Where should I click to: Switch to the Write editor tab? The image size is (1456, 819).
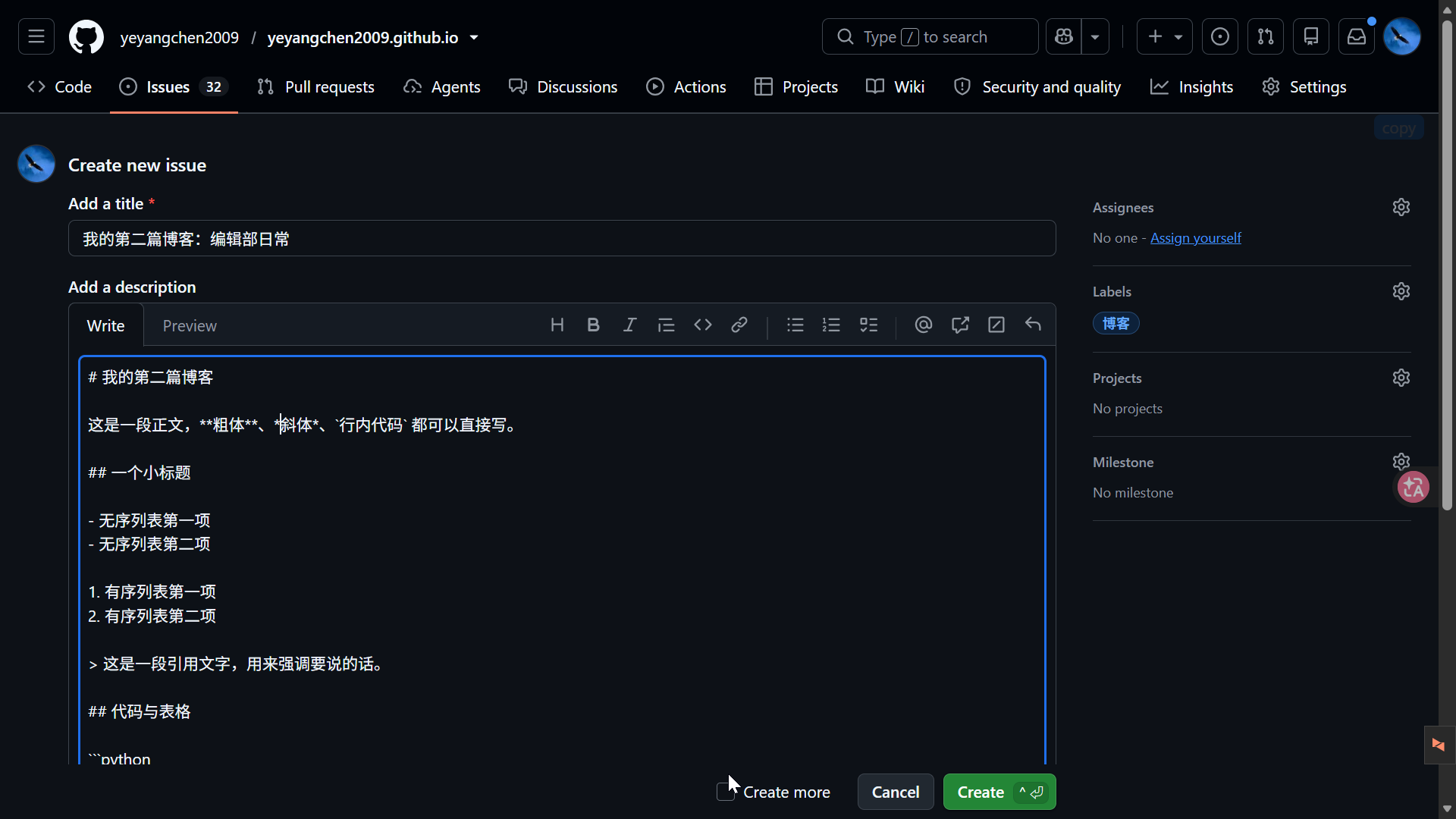click(105, 325)
